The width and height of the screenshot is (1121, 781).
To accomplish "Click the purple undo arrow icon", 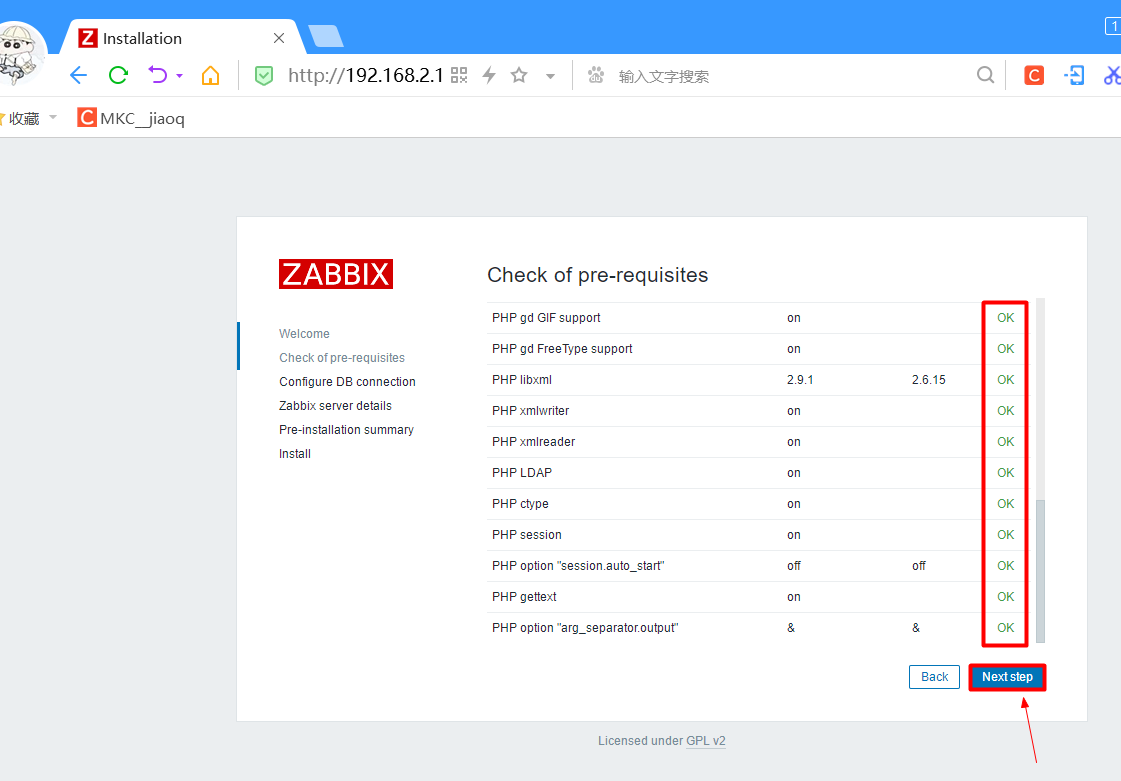I will pos(158,75).
